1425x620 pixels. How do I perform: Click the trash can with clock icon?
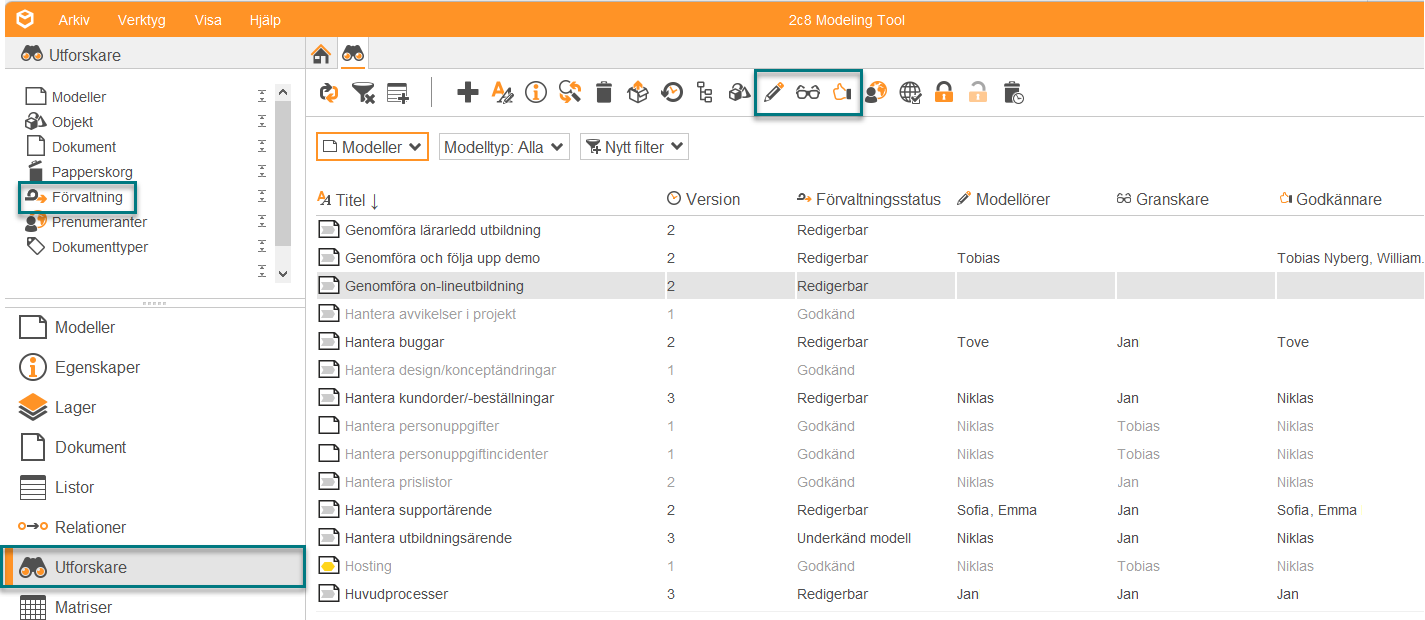pos(1013,93)
